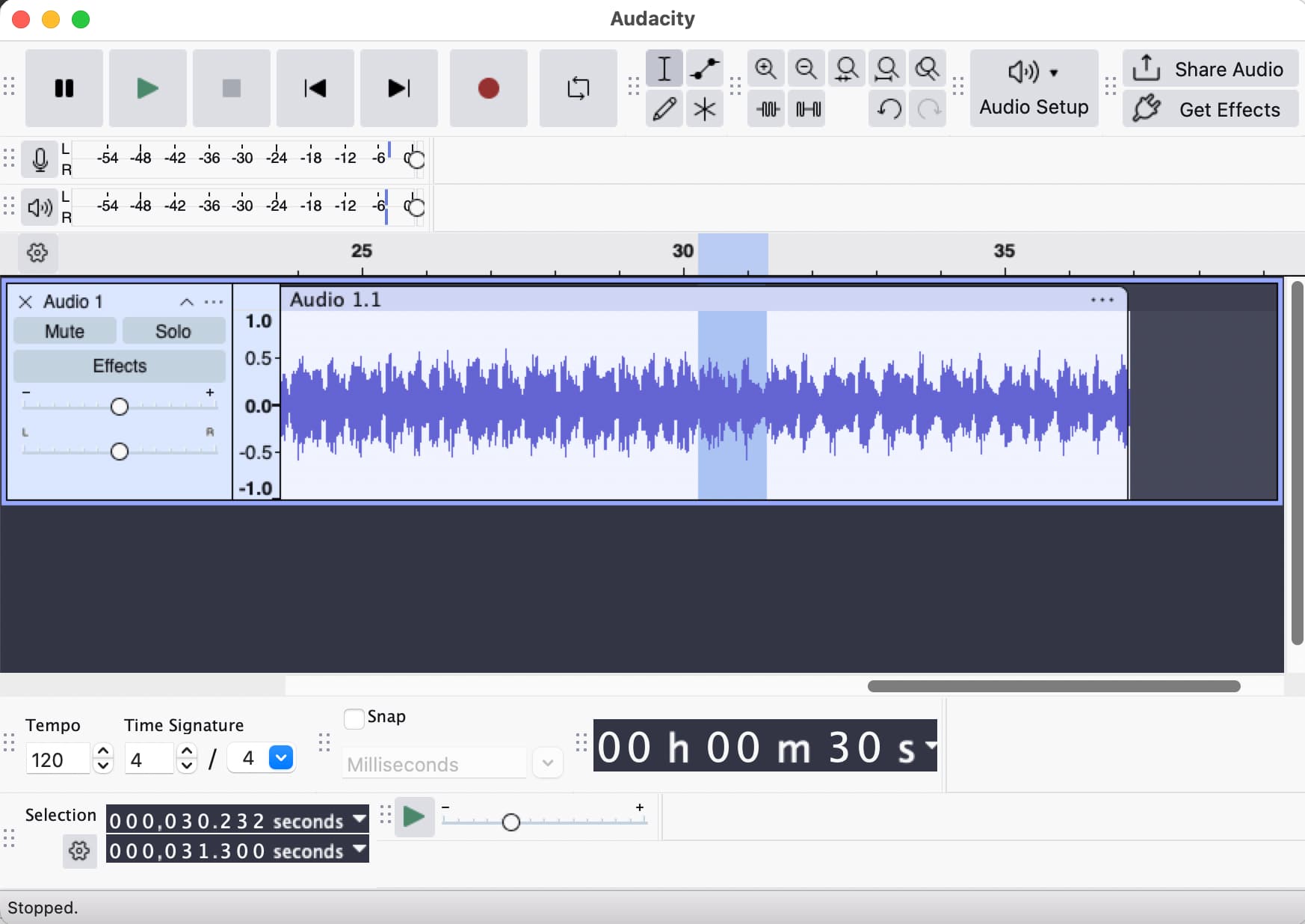Click the Audio 1 gain slider knob
Image resolution: width=1305 pixels, height=924 pixels.
[x=120, y=407]
